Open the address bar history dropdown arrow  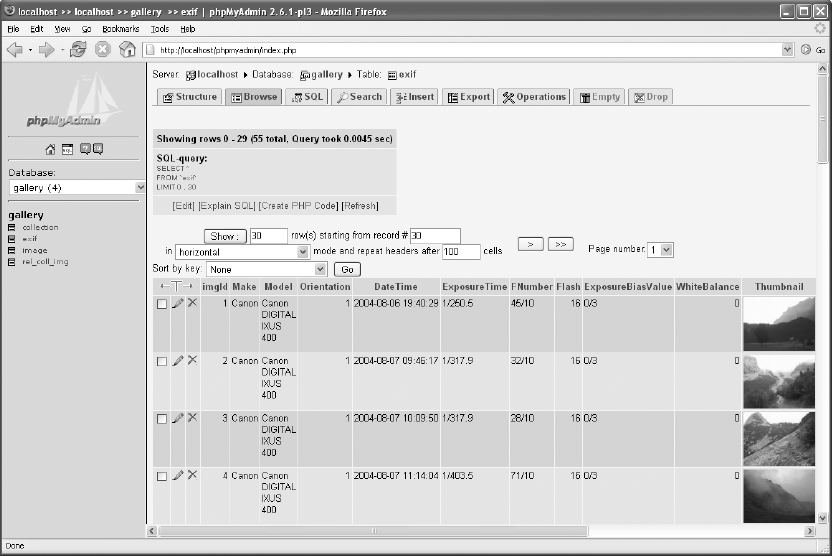(787, 50)
